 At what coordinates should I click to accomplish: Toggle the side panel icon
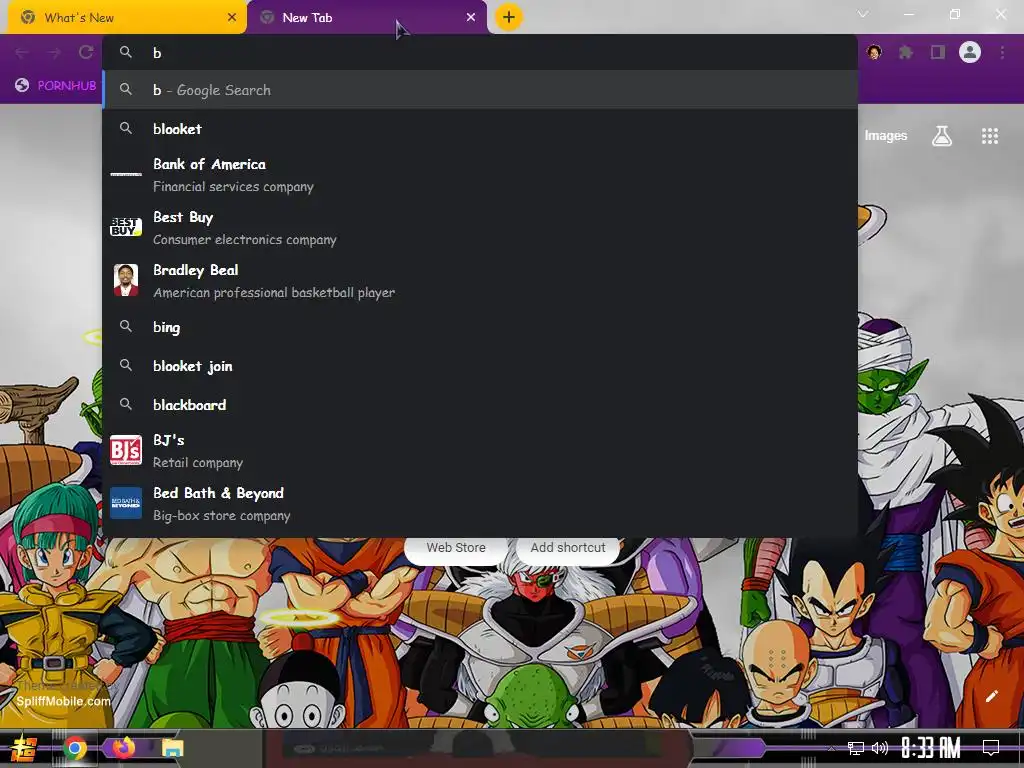click(x=938, y=52)
